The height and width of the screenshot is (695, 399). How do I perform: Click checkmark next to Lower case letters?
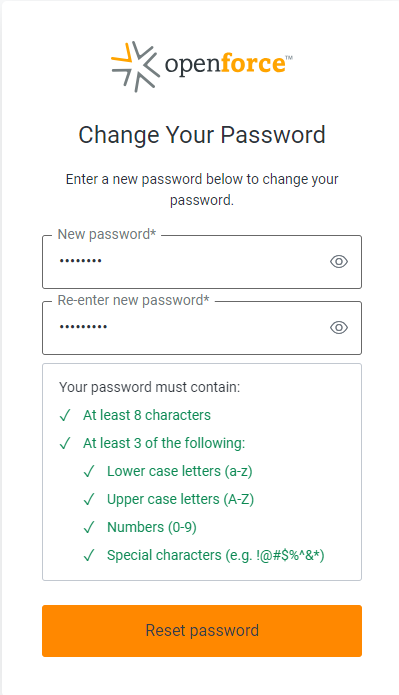coord(89,471)
